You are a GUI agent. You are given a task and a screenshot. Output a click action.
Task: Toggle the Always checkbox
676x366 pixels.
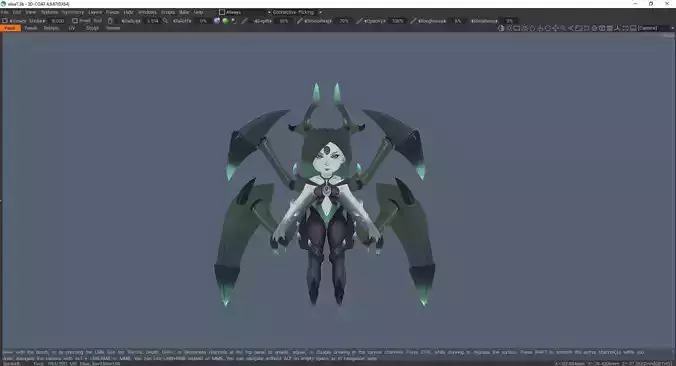pyautogui.click(x=222, y=12)
